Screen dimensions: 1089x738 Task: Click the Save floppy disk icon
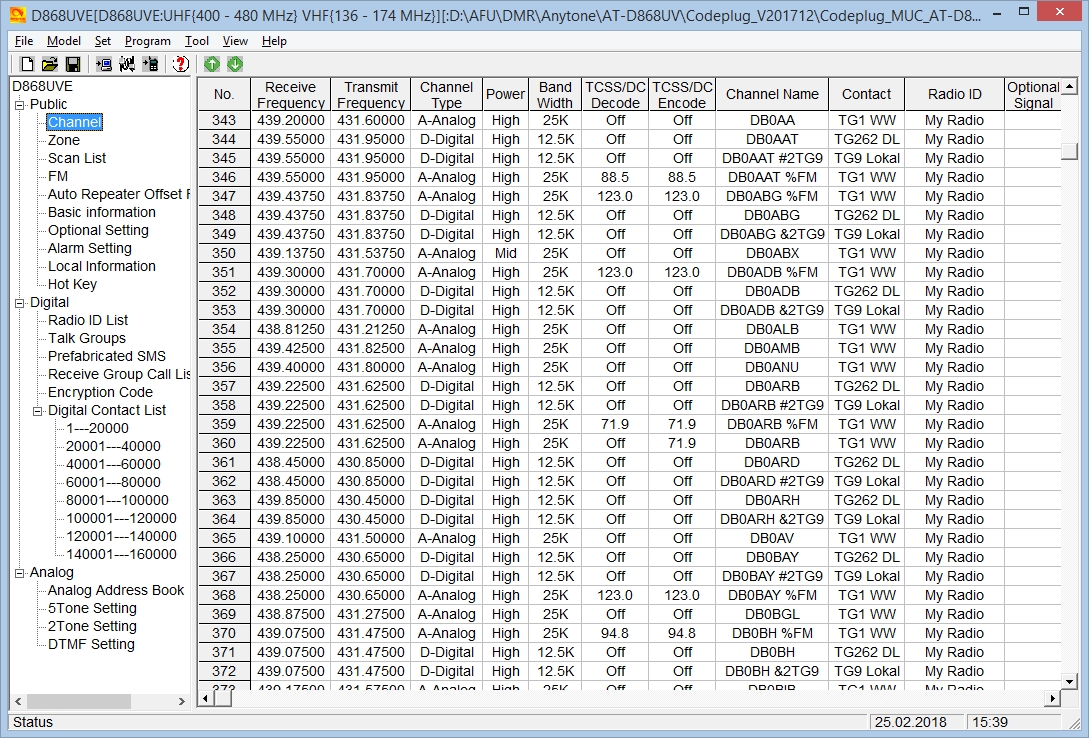click(x=70, y=64)
